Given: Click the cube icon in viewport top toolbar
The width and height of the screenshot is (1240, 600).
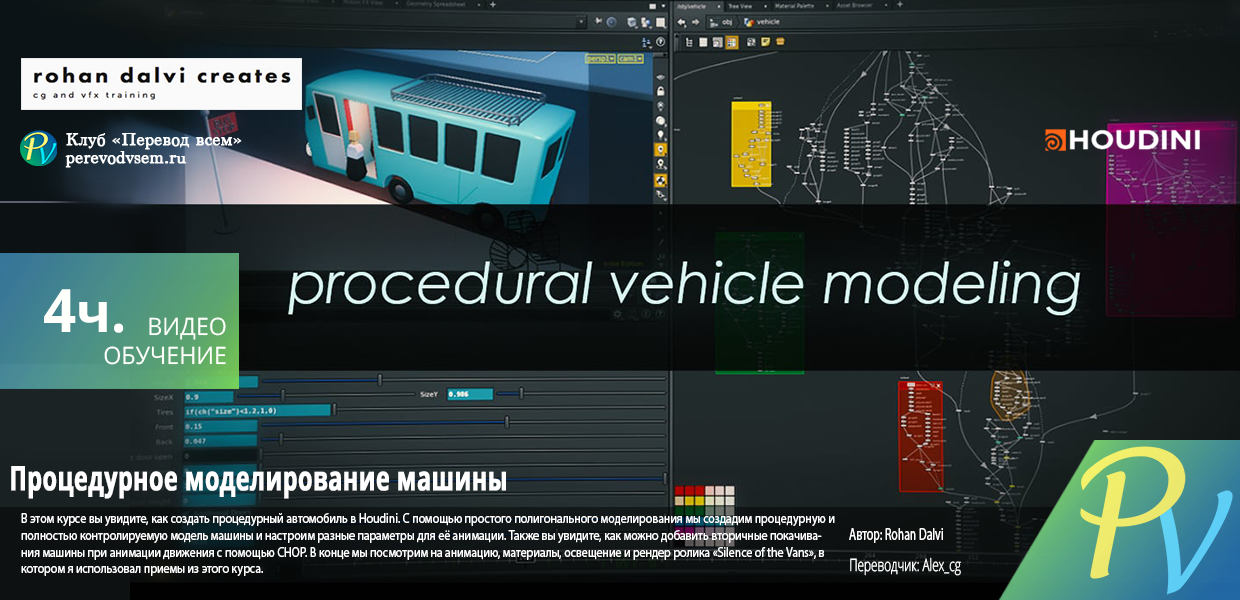Looking at the screenshot, I should [632, 22].
